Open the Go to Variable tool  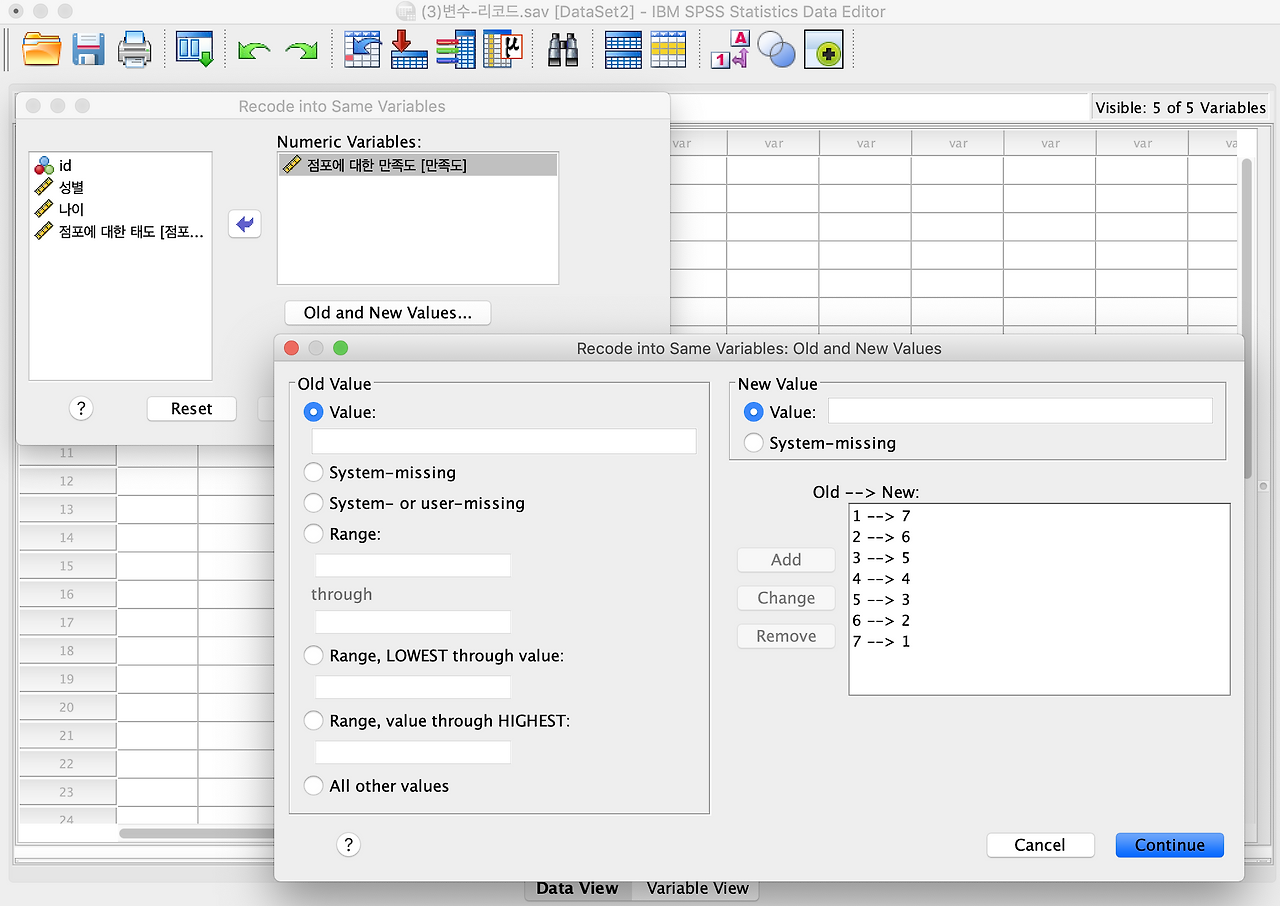[409, 49]
